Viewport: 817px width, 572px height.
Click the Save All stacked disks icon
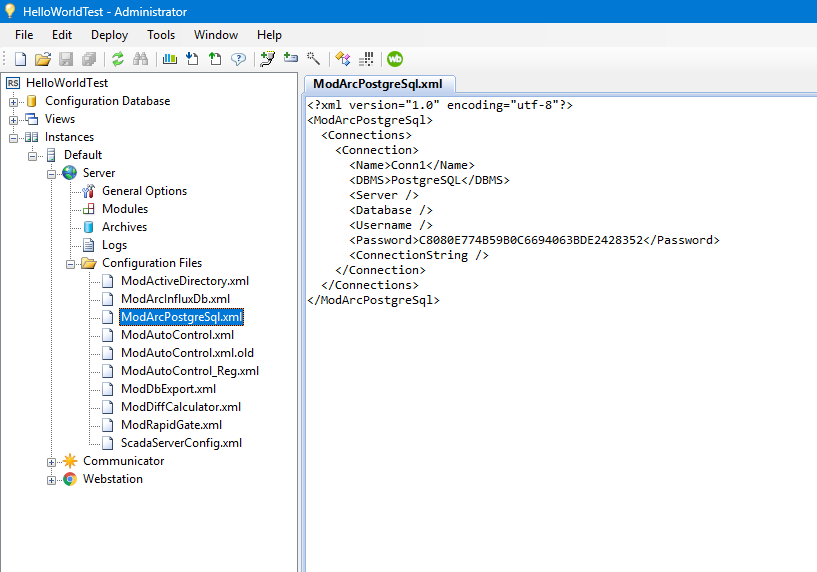click(89, 59)
